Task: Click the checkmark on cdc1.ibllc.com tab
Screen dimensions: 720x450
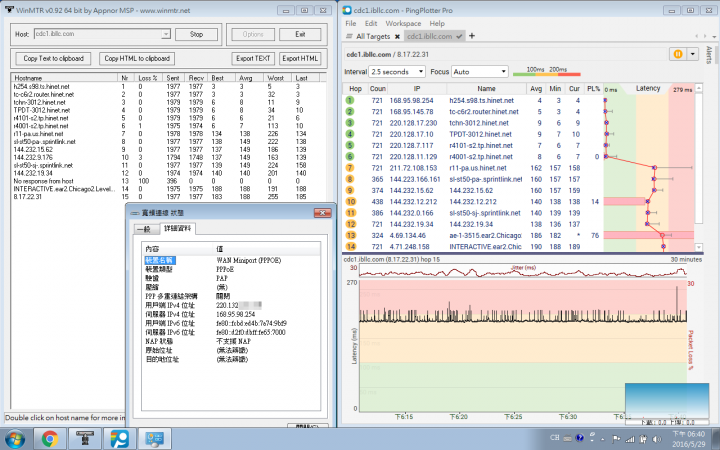Action: (459, 36)
